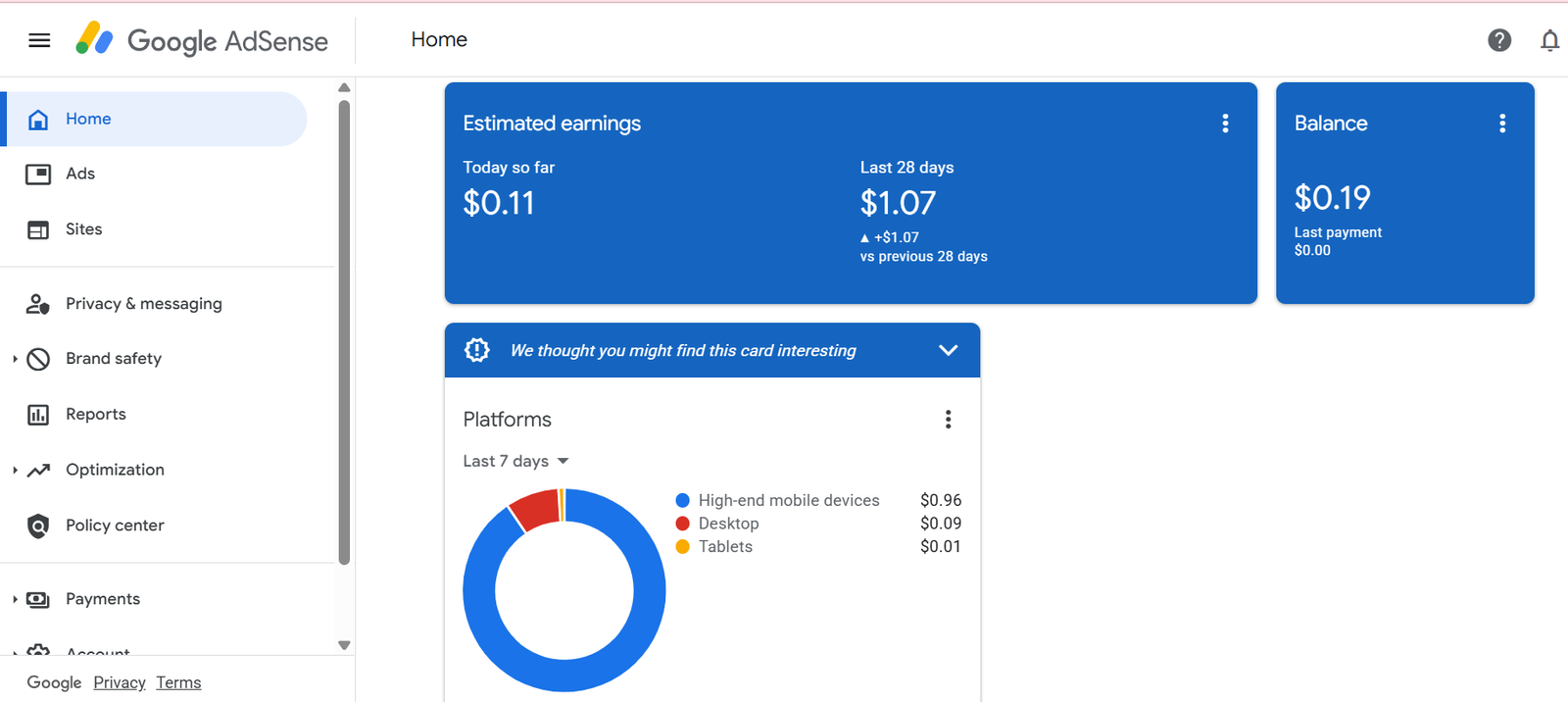Open Balance card three-dot menu
The image size is (1568, 702).
[x=1501, y=124]
